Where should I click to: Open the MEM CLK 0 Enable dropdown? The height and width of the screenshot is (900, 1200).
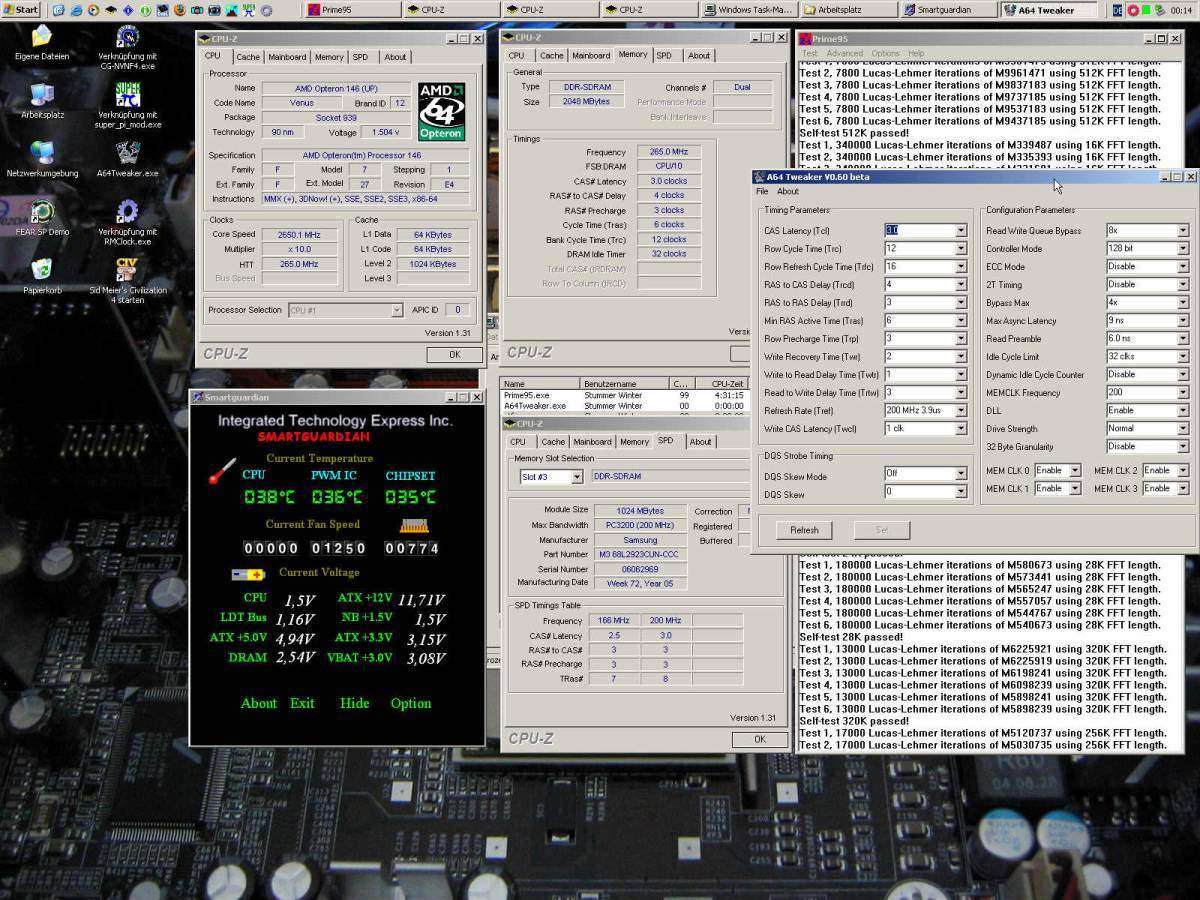click(1075, 471)
